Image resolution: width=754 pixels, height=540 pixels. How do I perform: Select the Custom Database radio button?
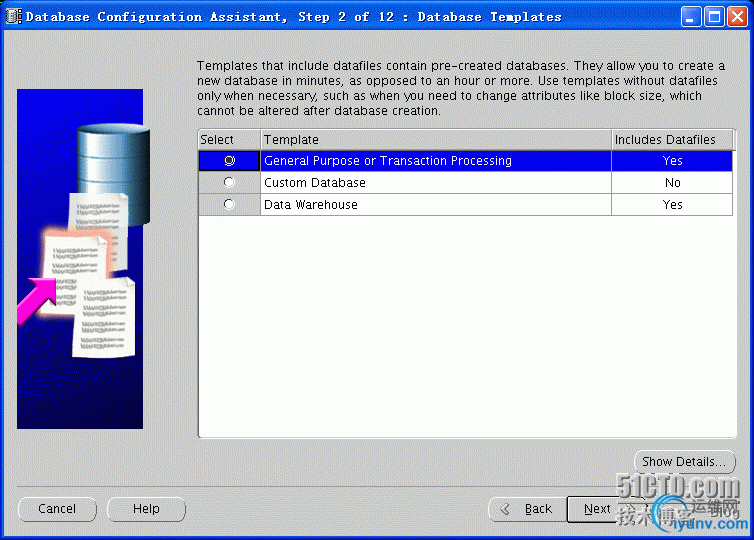[229, 182]
